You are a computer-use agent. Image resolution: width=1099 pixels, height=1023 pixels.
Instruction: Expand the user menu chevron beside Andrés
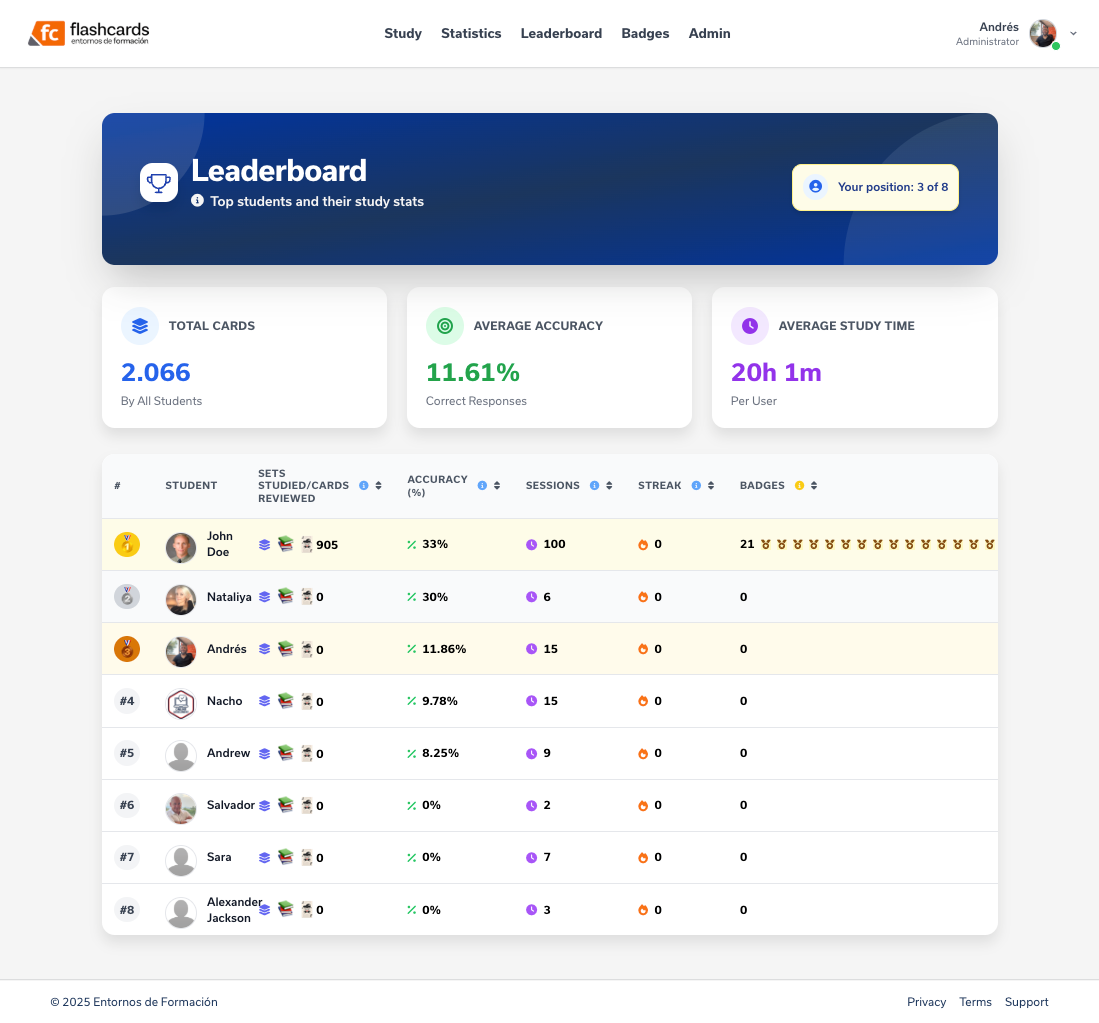tap(1073, 33)
